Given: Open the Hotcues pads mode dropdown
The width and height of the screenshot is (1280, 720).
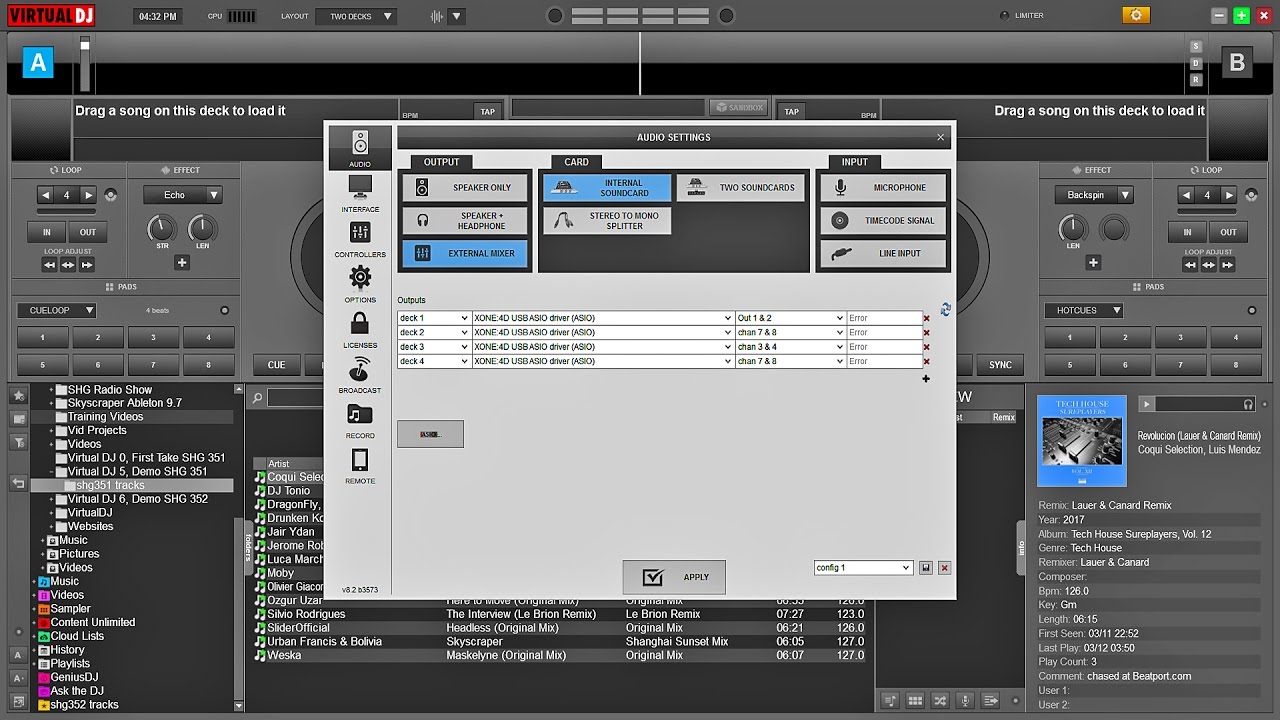Looking at the screenshot, I should pos(1083,310).
